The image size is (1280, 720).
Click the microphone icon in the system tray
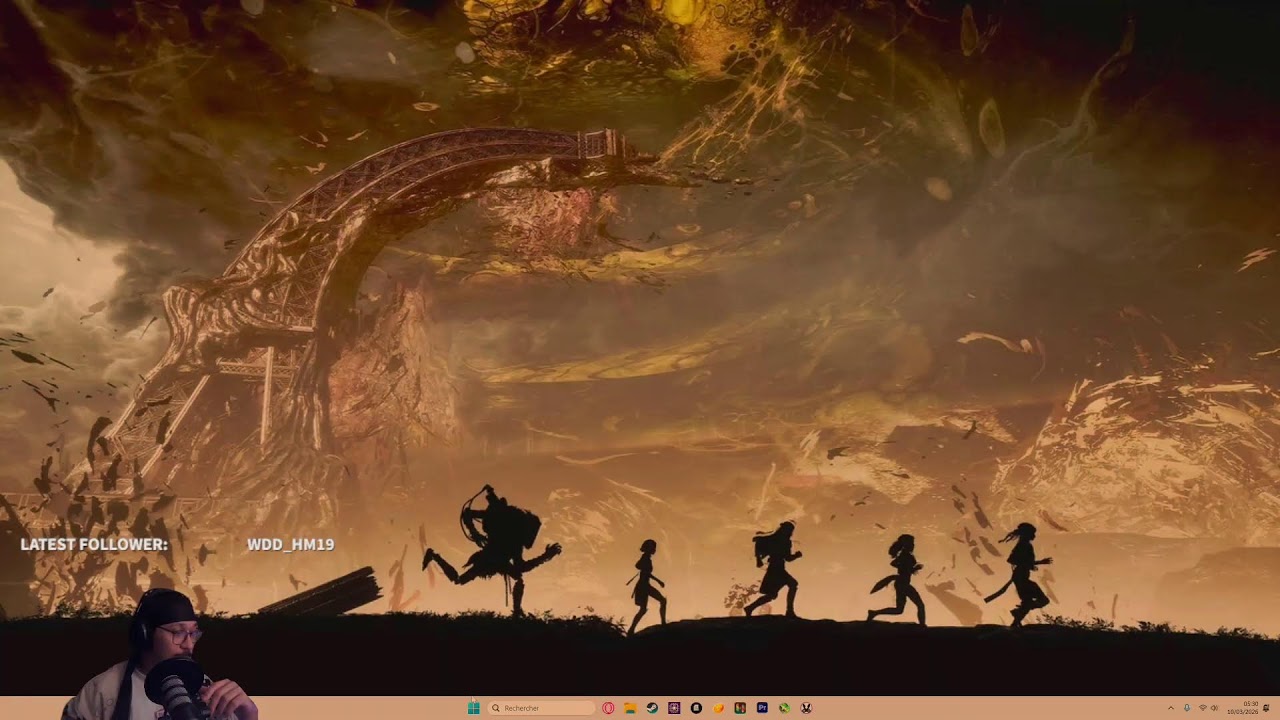coord(1187,708)
